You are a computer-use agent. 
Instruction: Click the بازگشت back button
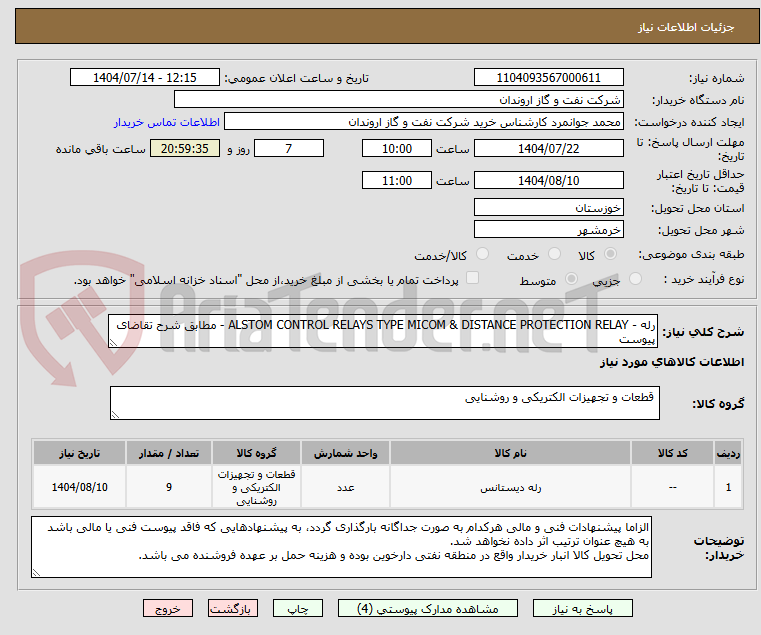233,608
